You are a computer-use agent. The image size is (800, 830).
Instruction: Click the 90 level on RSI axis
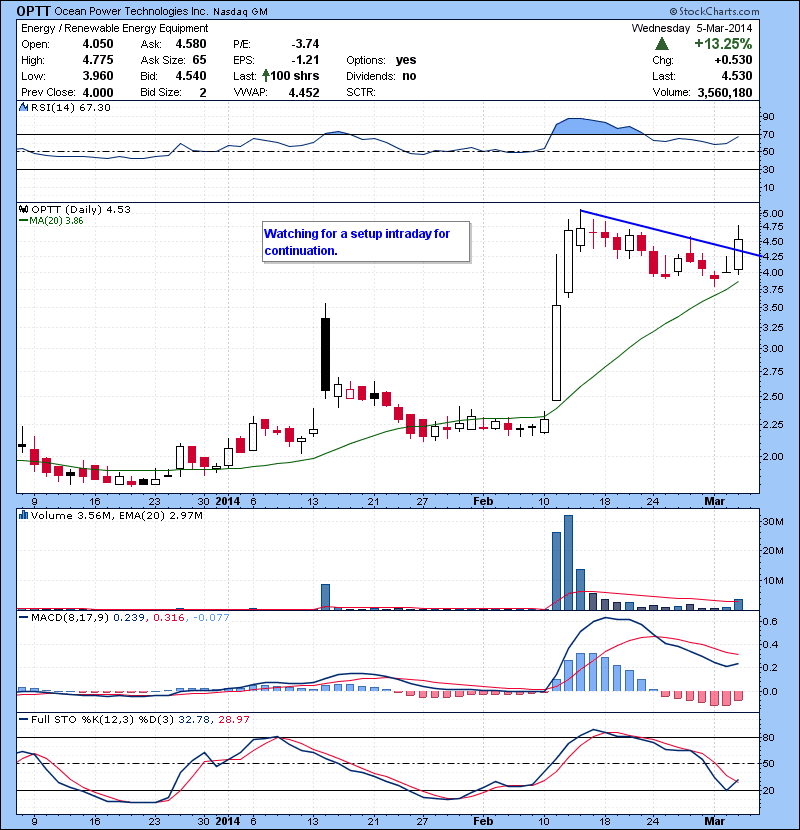point(768,116)
